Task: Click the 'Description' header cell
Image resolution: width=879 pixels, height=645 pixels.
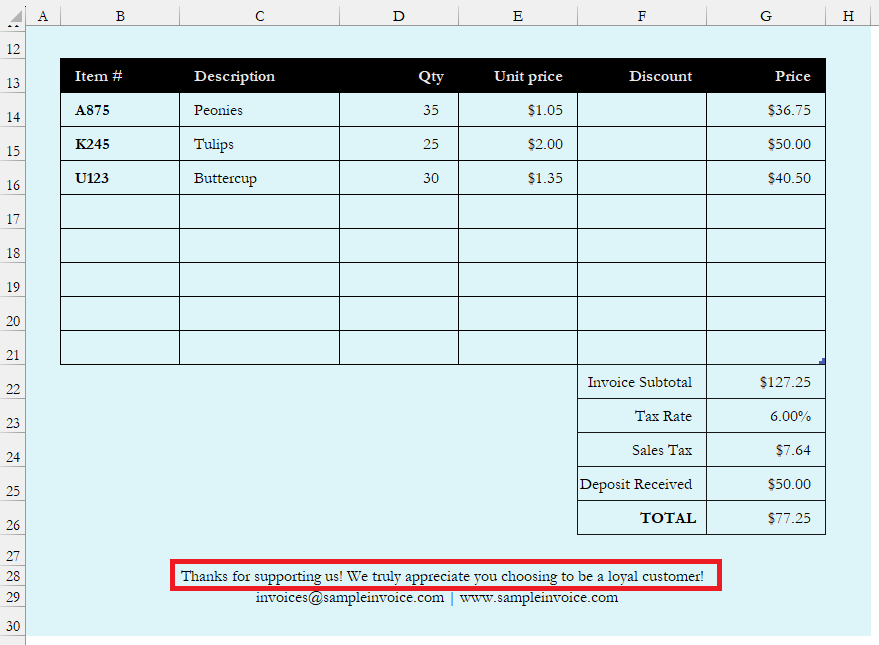Action: coord(260,76)
